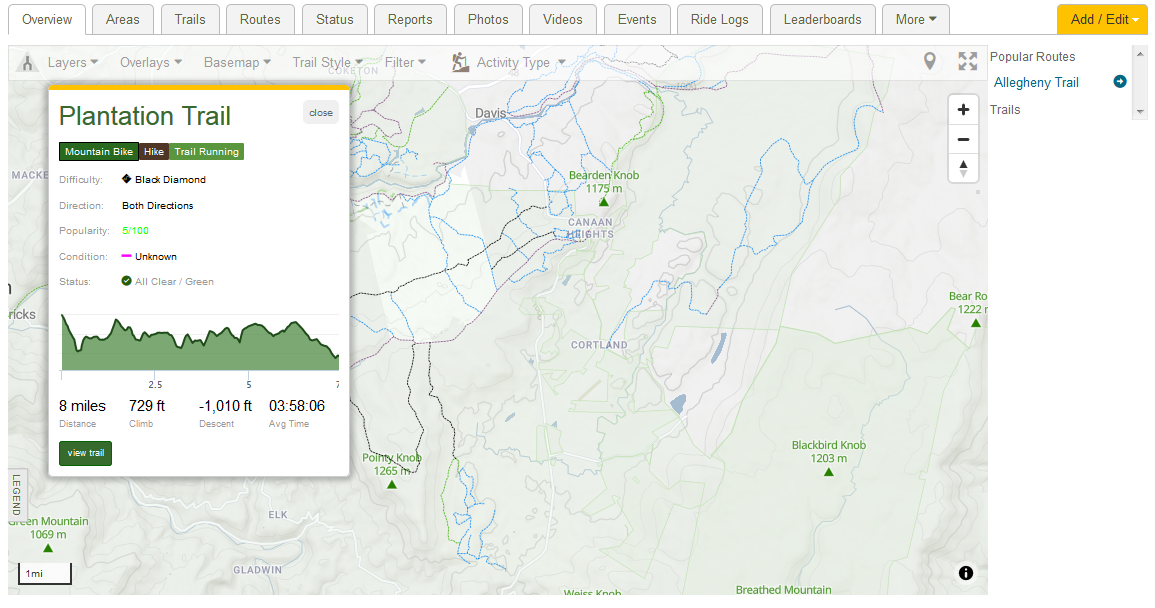
Task: Click the Activity Type hiker icon
Action: 459,61
